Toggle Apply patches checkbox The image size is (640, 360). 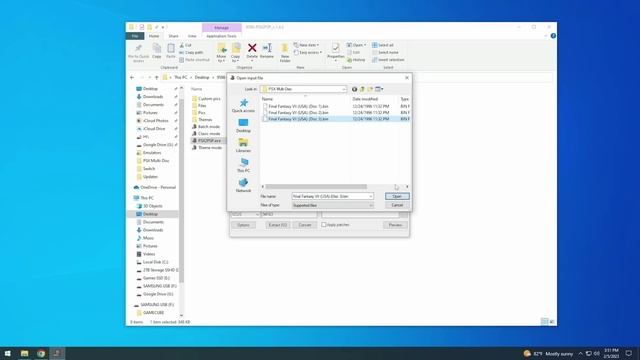pos(324,225)
